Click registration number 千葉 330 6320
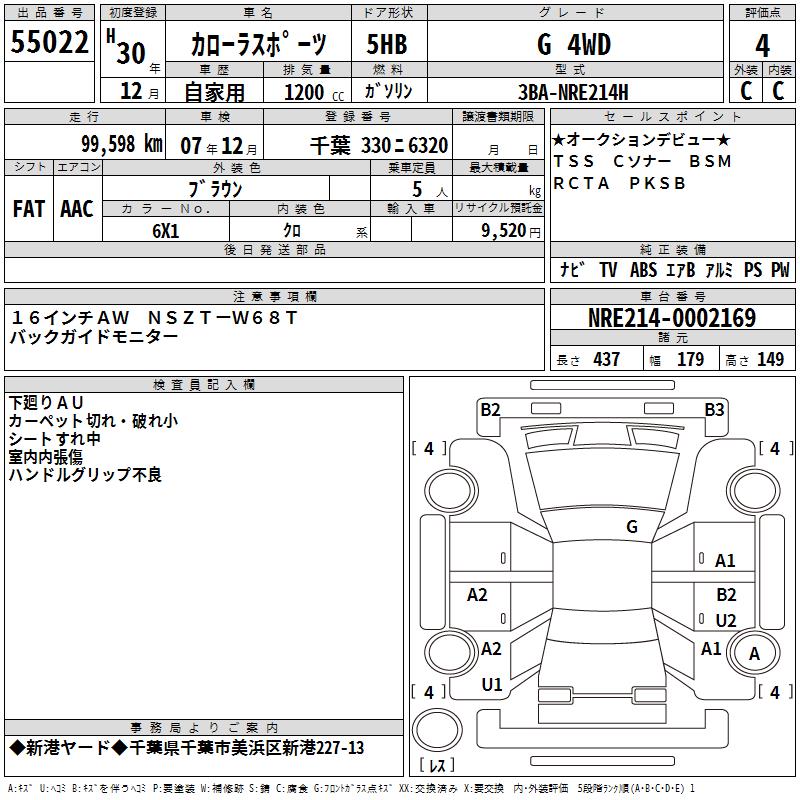800x800 pixels. pyautogui.click(x=379, y=145)
